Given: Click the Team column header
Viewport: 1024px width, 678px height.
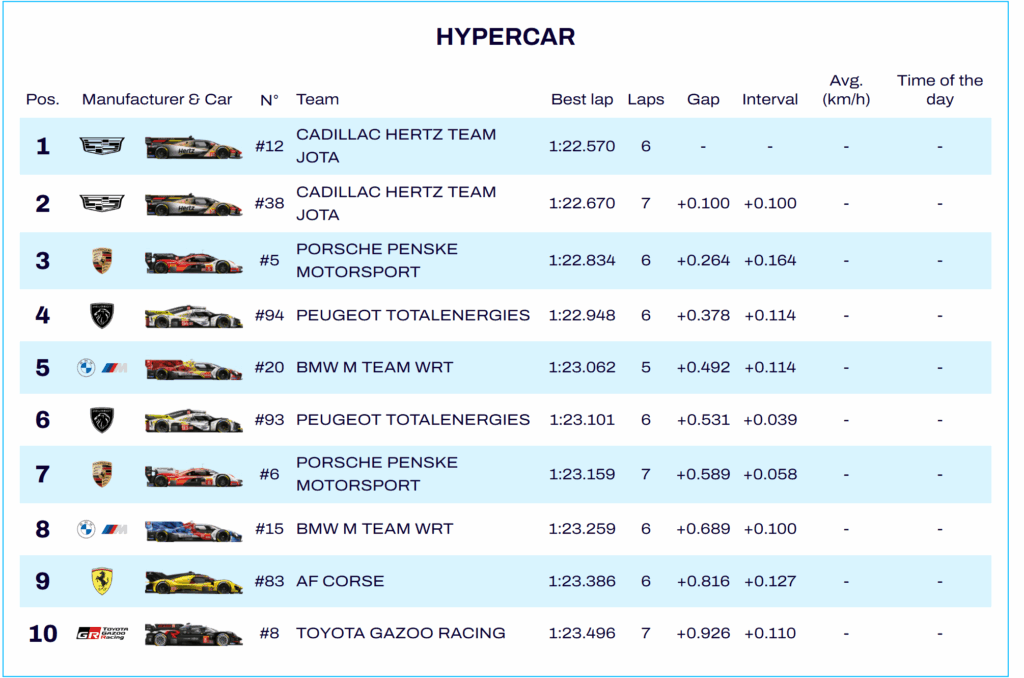Looking at the screenshot, I should 317,99.
